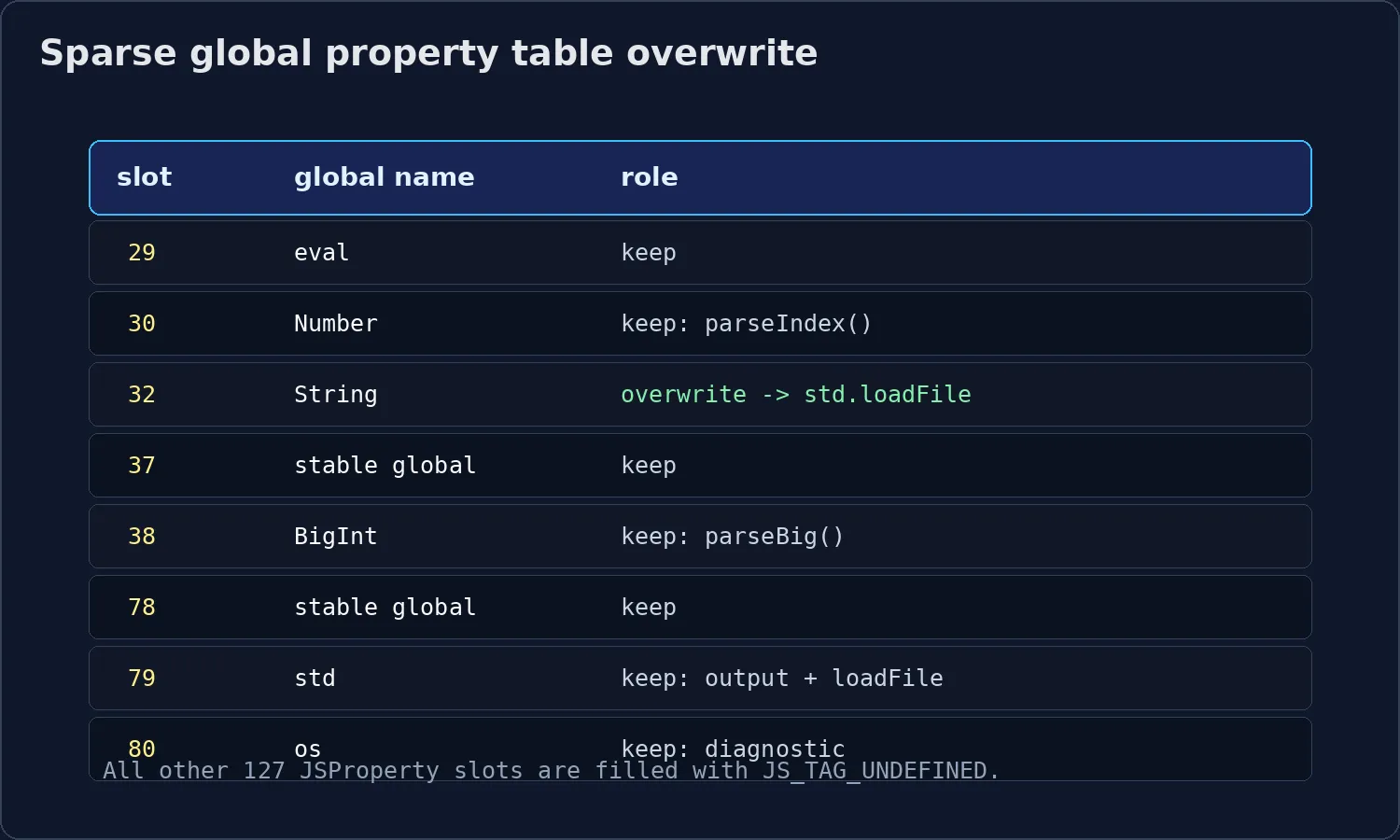Click the footnote about 127 JSProperty slots
Screen dimensions: 1400x840
click(551, 771)
